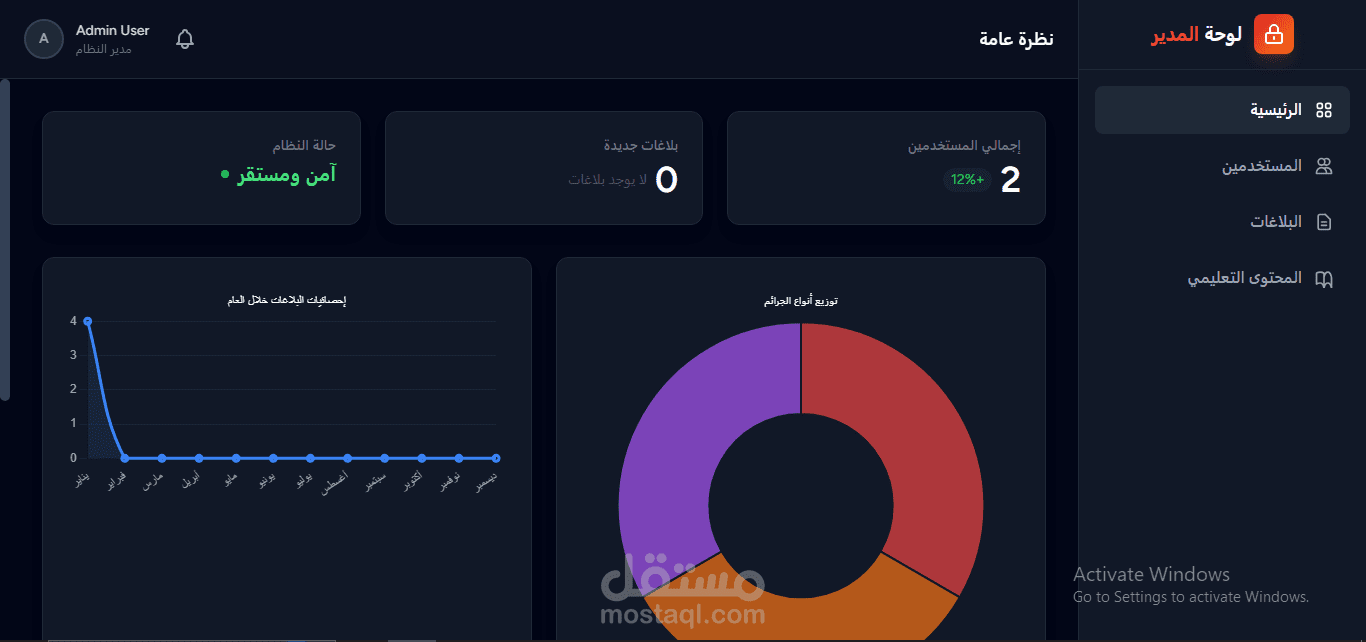Click the new reports value 0
The height and width of the screenshot is (642, 1366).
coord(667,180)
